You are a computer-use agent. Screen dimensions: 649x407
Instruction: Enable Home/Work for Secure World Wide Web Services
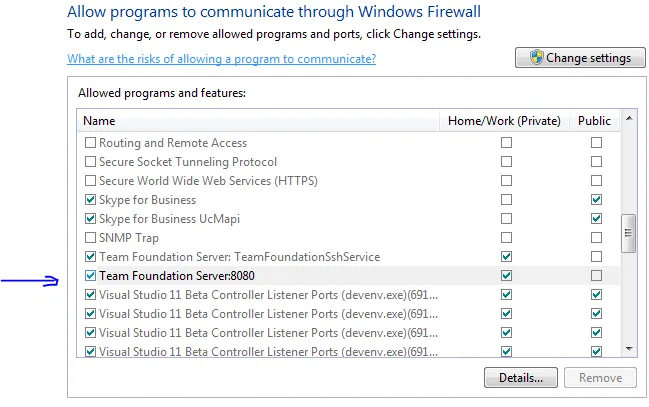pos(506,181)
